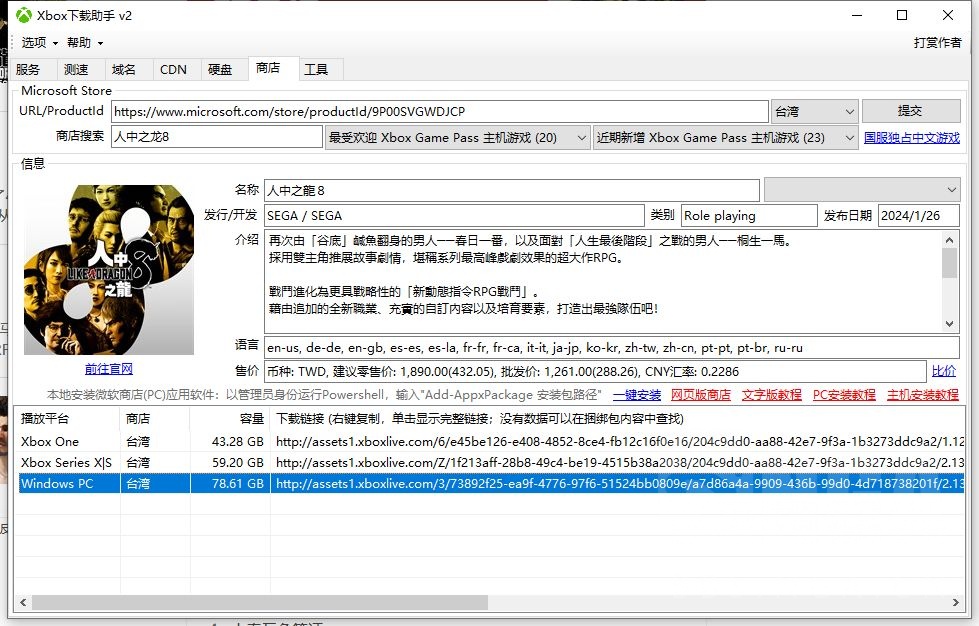Click the description scrollbar up arrow

(950, 240)
